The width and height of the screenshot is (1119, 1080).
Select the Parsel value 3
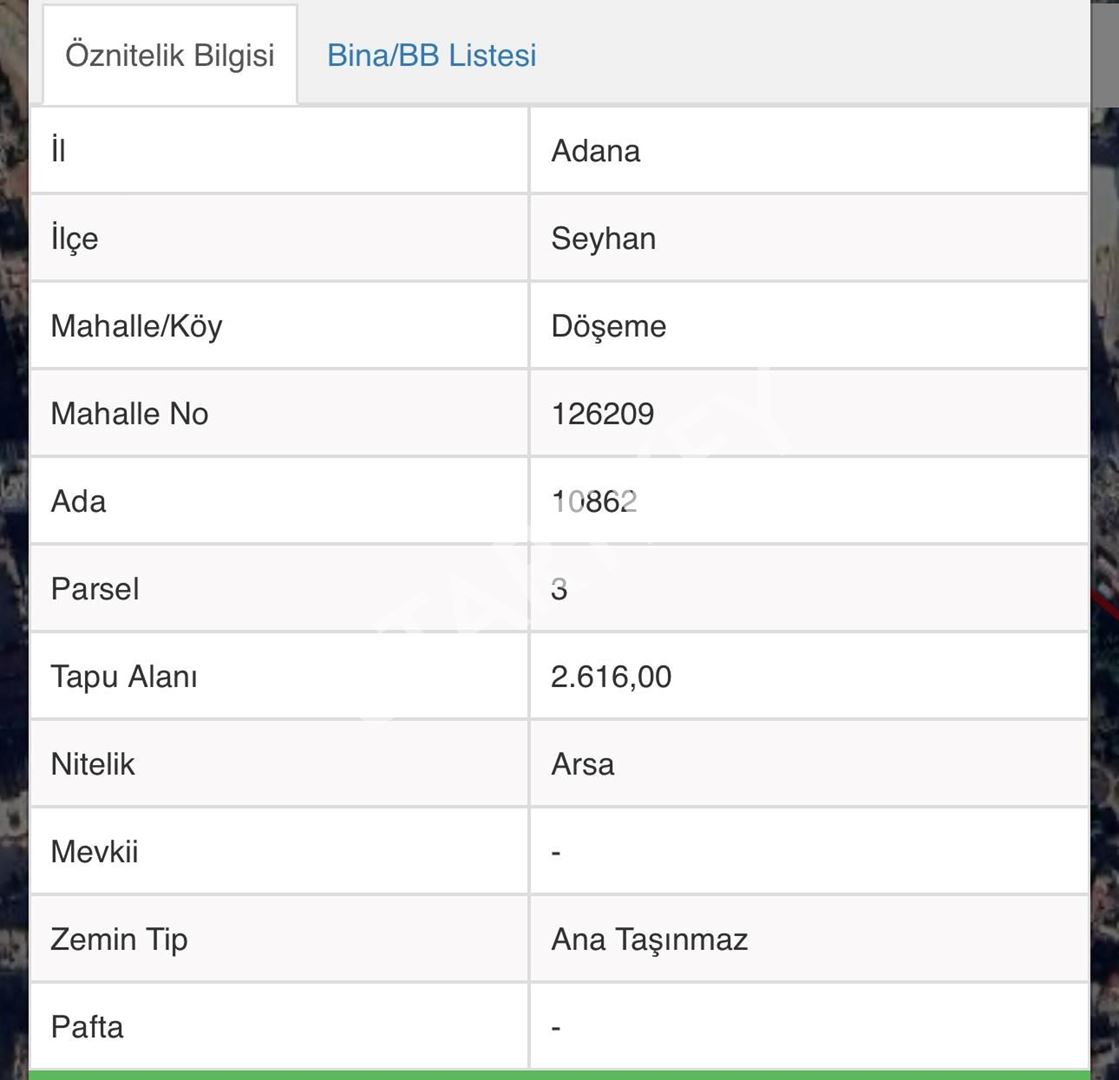tap(559, 589)
